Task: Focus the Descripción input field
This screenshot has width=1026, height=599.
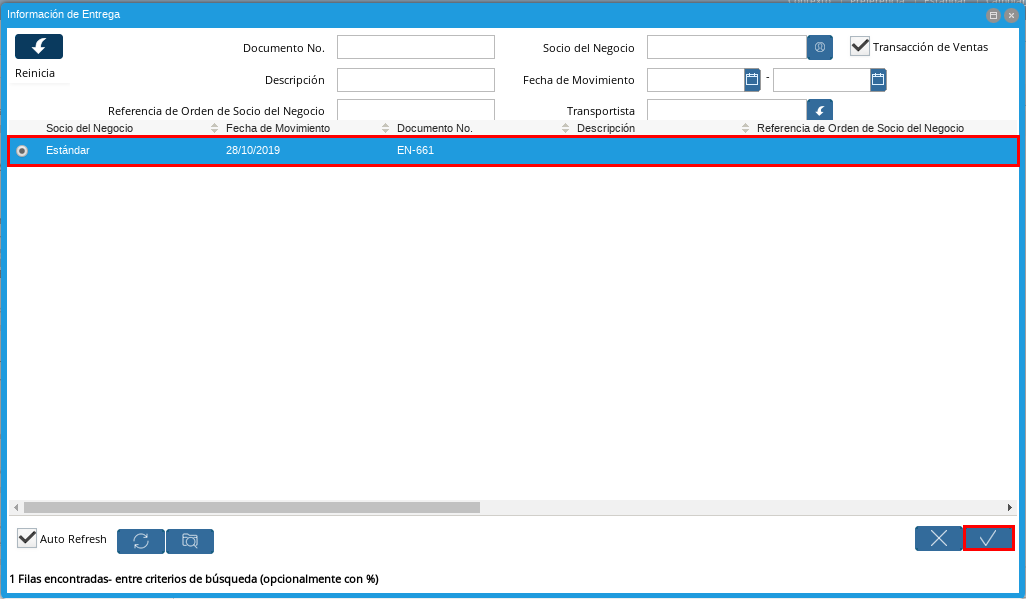Action: pos(416,80)
